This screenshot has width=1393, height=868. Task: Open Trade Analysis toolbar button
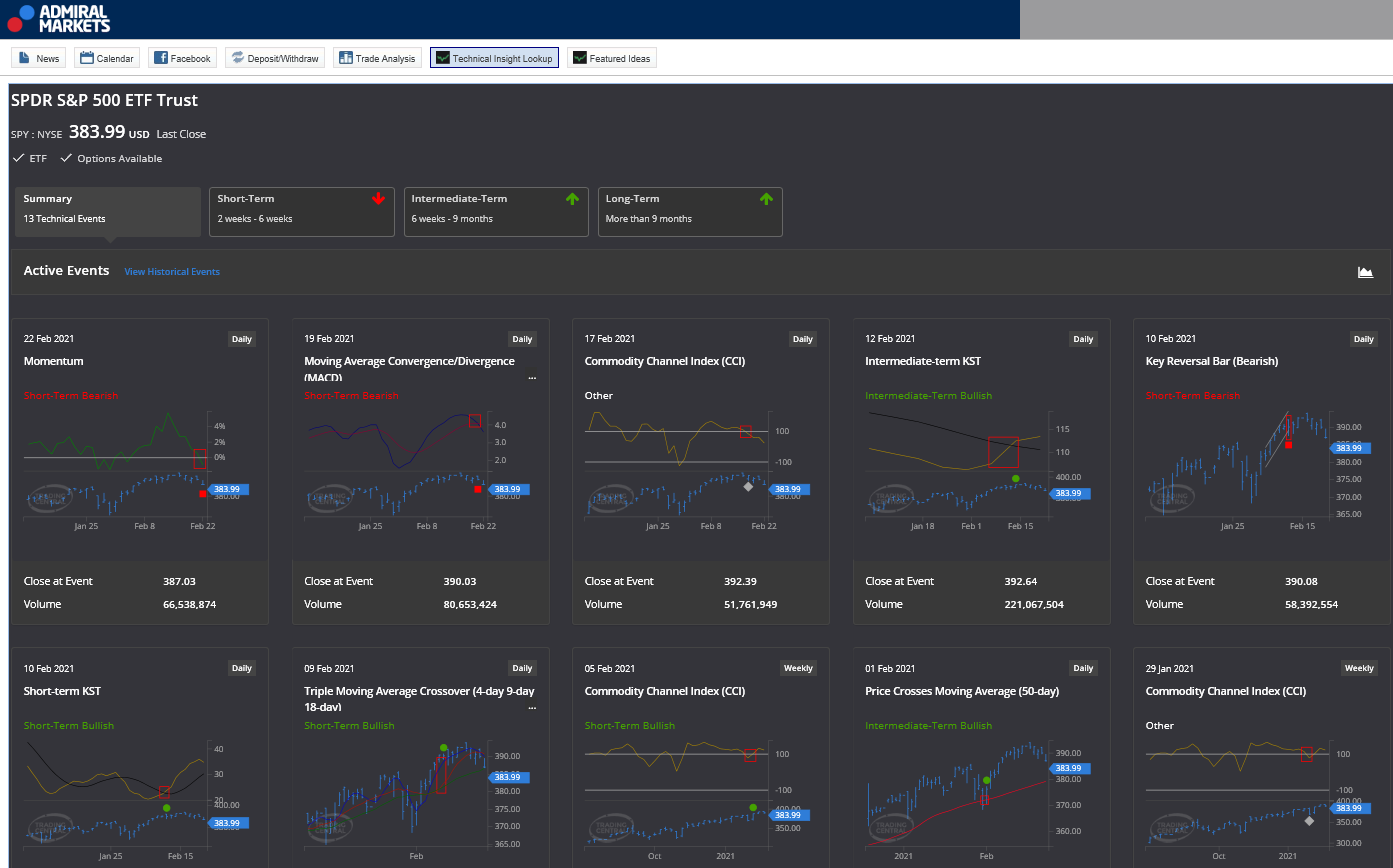377,58
